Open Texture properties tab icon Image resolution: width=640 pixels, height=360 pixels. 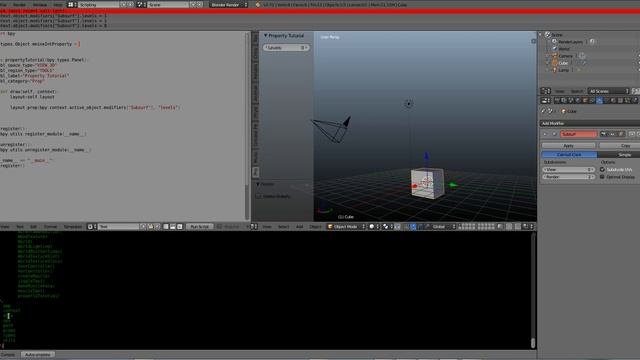click(620, 100)
